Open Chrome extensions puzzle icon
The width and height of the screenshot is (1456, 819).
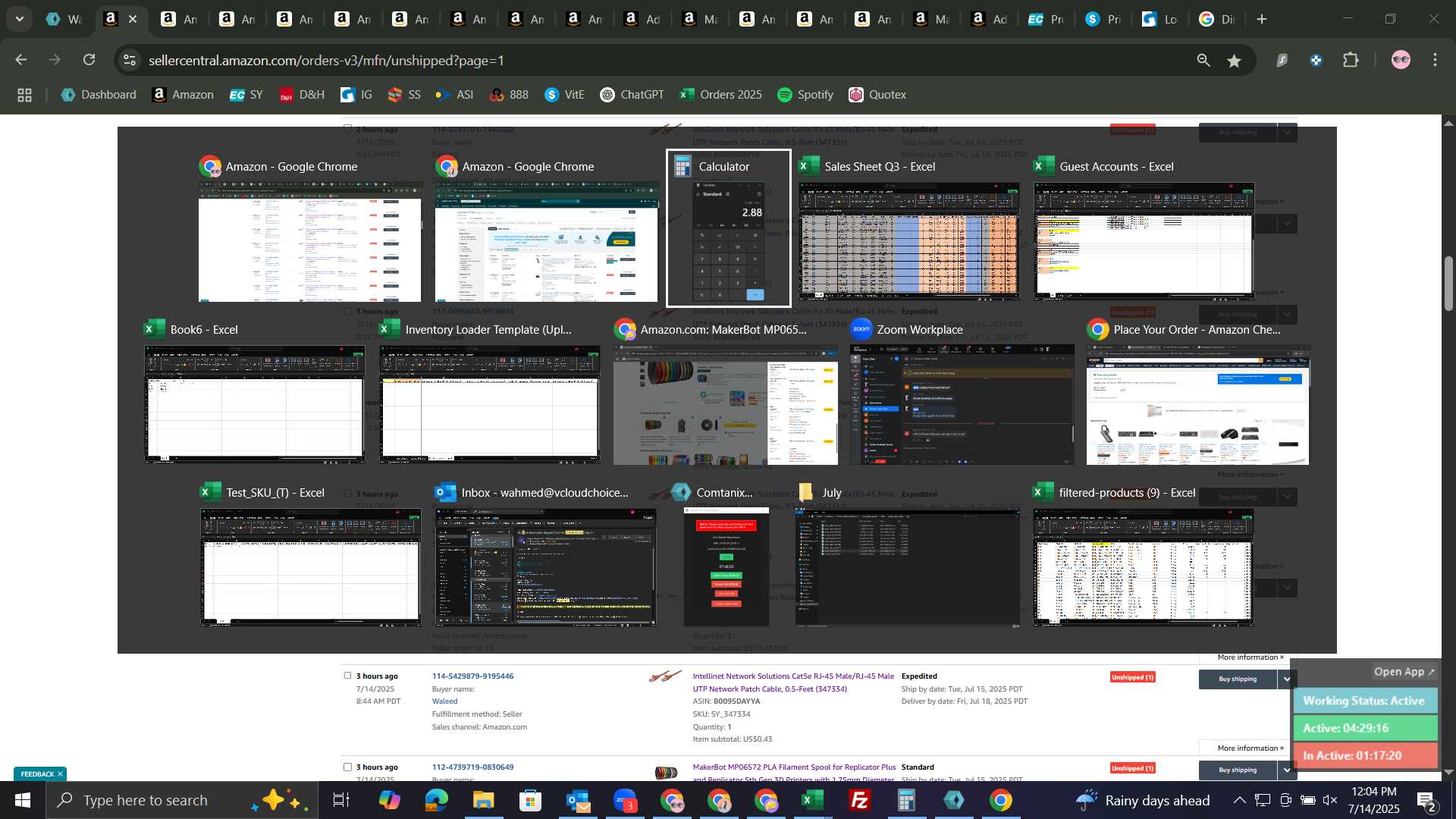[1351, 60]
